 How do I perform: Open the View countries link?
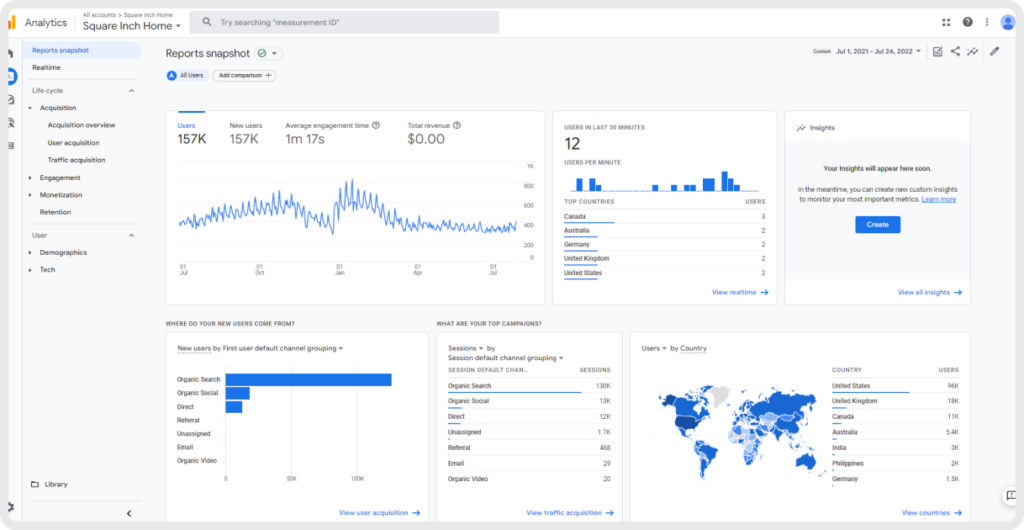pyautogui.click(x=932, y=513)
